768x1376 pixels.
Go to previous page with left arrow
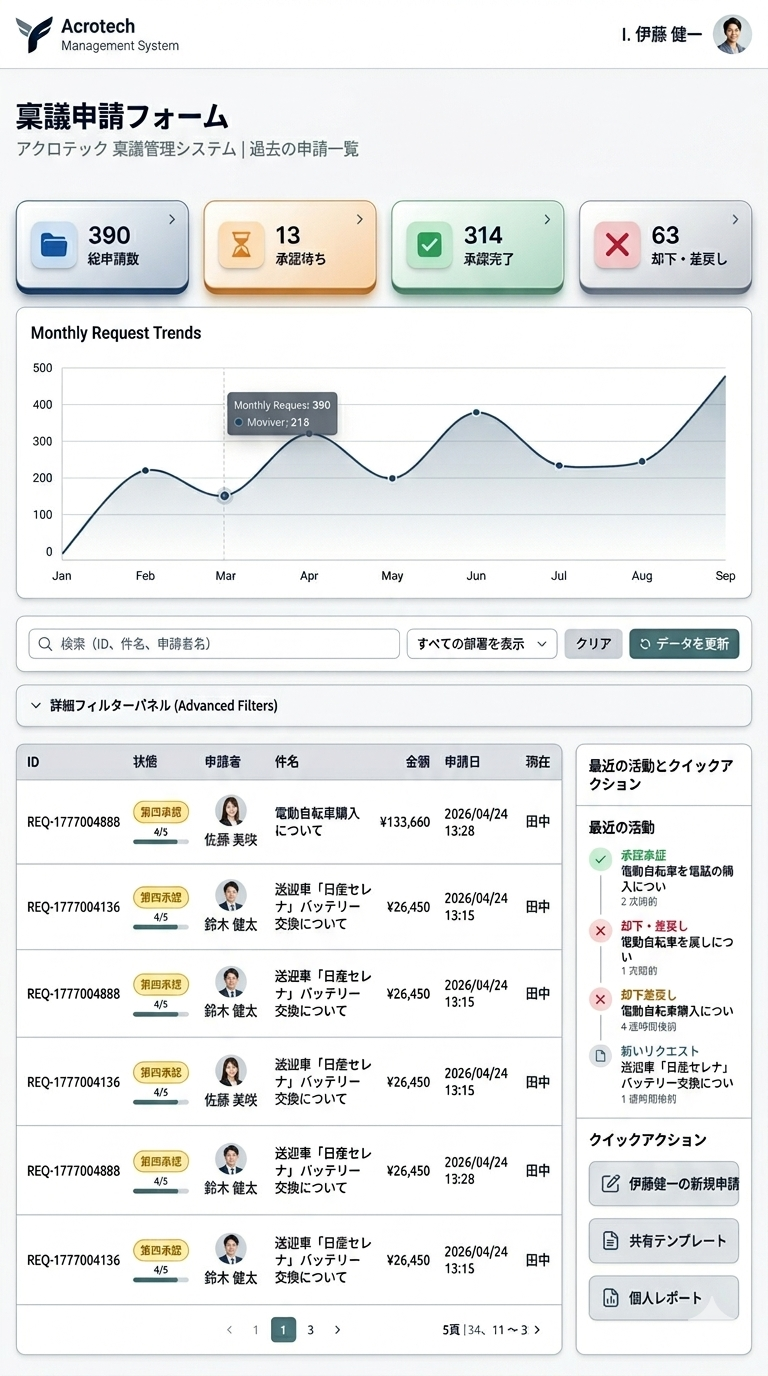[x=229, y=1330]
